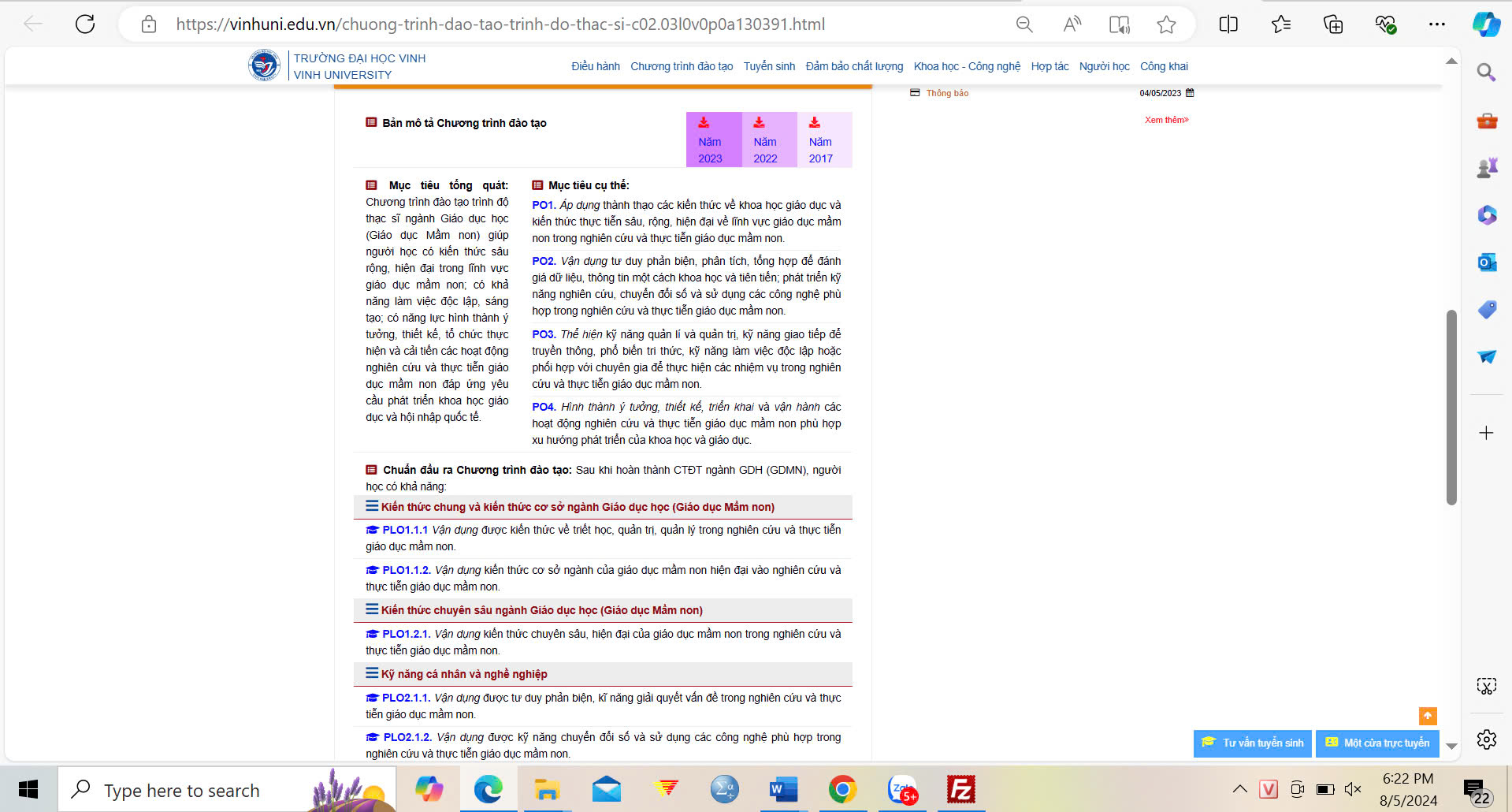Open the Cổng khai menu
Screen dimensions: 1512x812
click(1164, 66)
